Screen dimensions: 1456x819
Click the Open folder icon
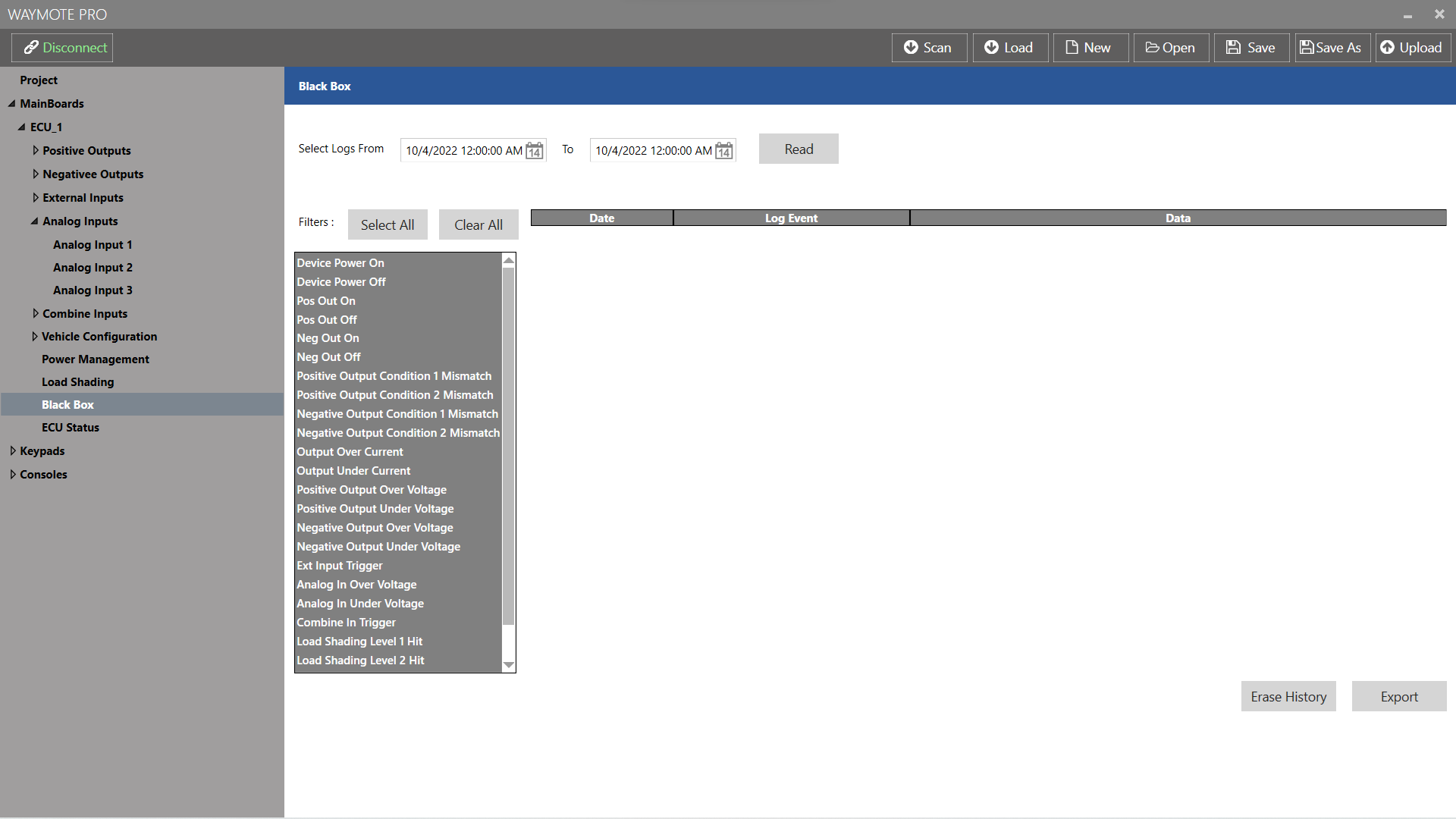tap(1152, 48)
